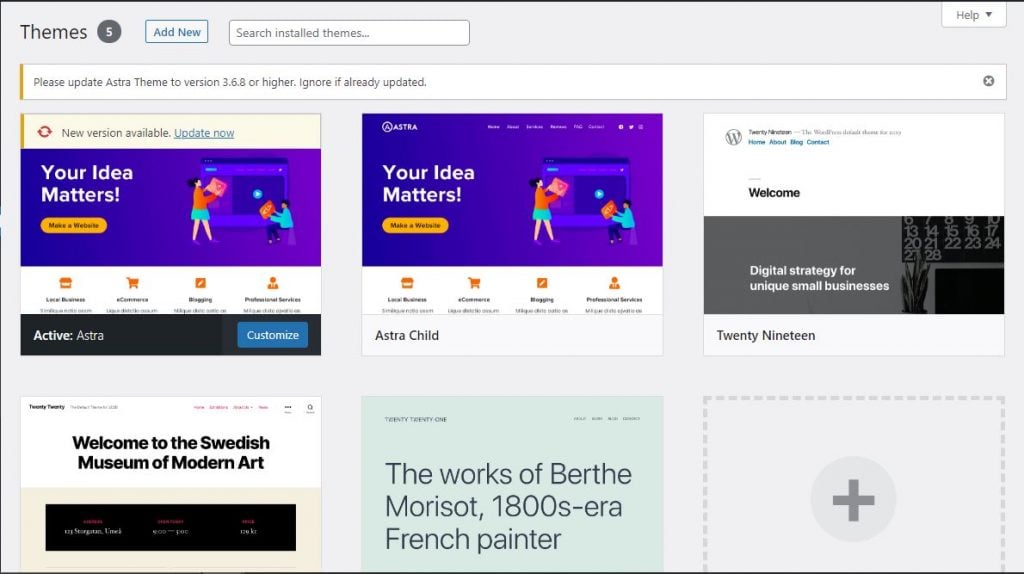
Task: Click the search icon in Twenty Twenty preview
Action: 310,407
